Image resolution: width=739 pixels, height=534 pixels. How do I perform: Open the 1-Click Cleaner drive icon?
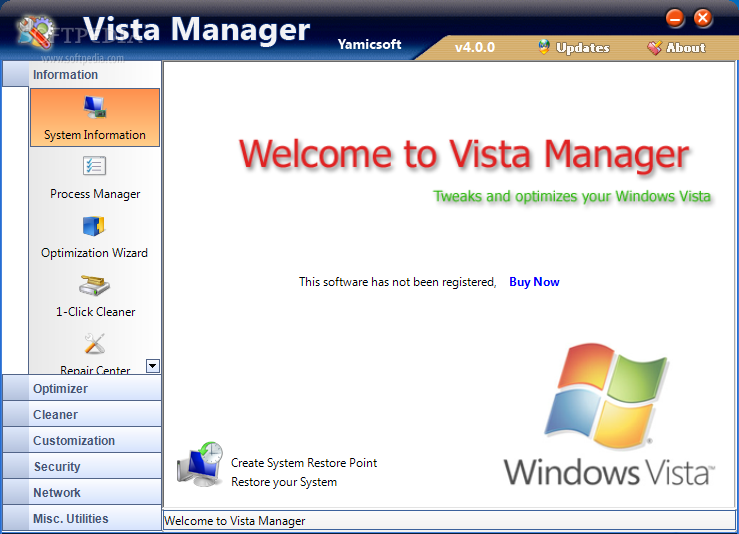pos(94,285)
